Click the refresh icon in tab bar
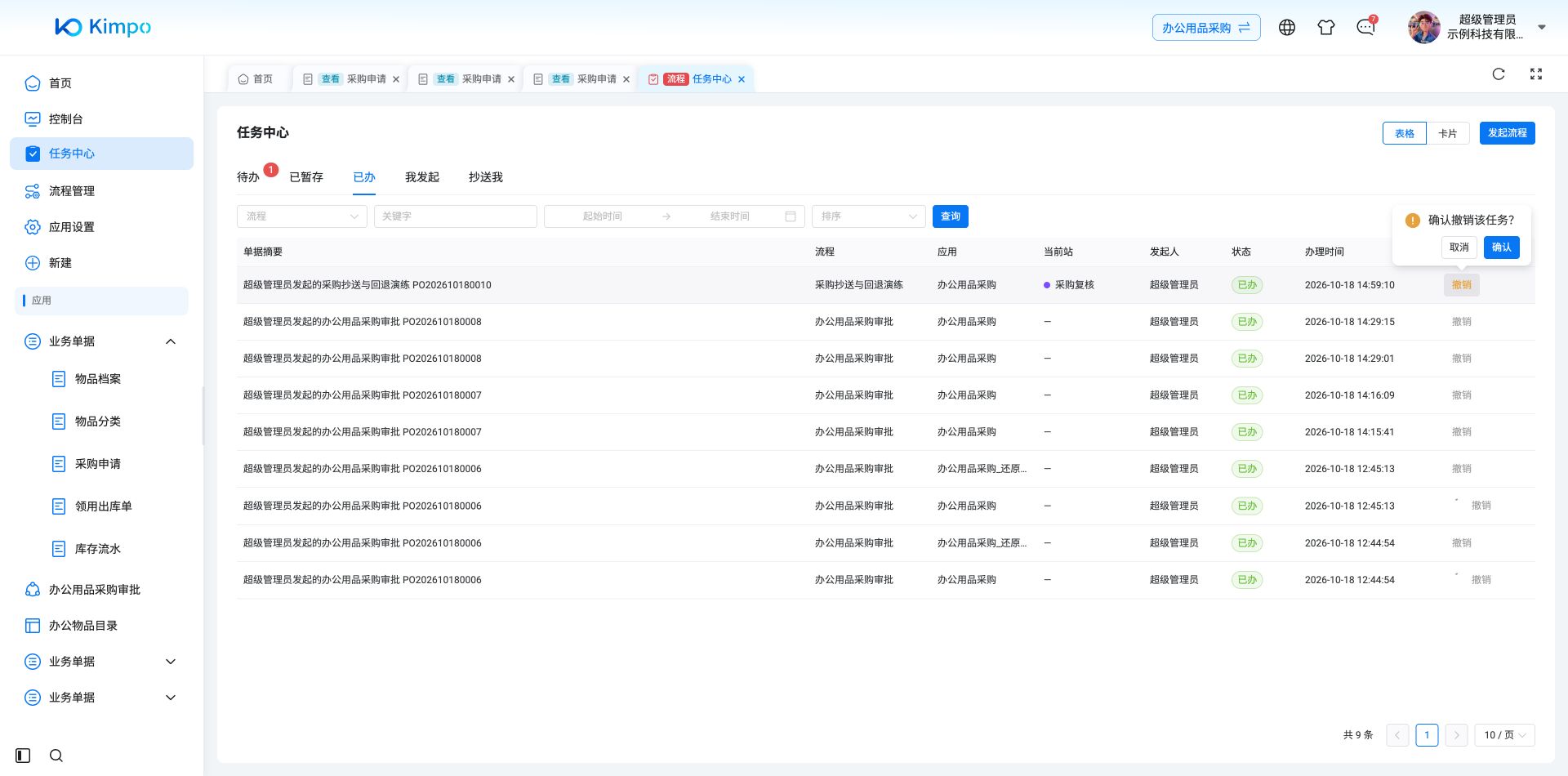Screen dimensions: 1568x776 pos(1499,74)
